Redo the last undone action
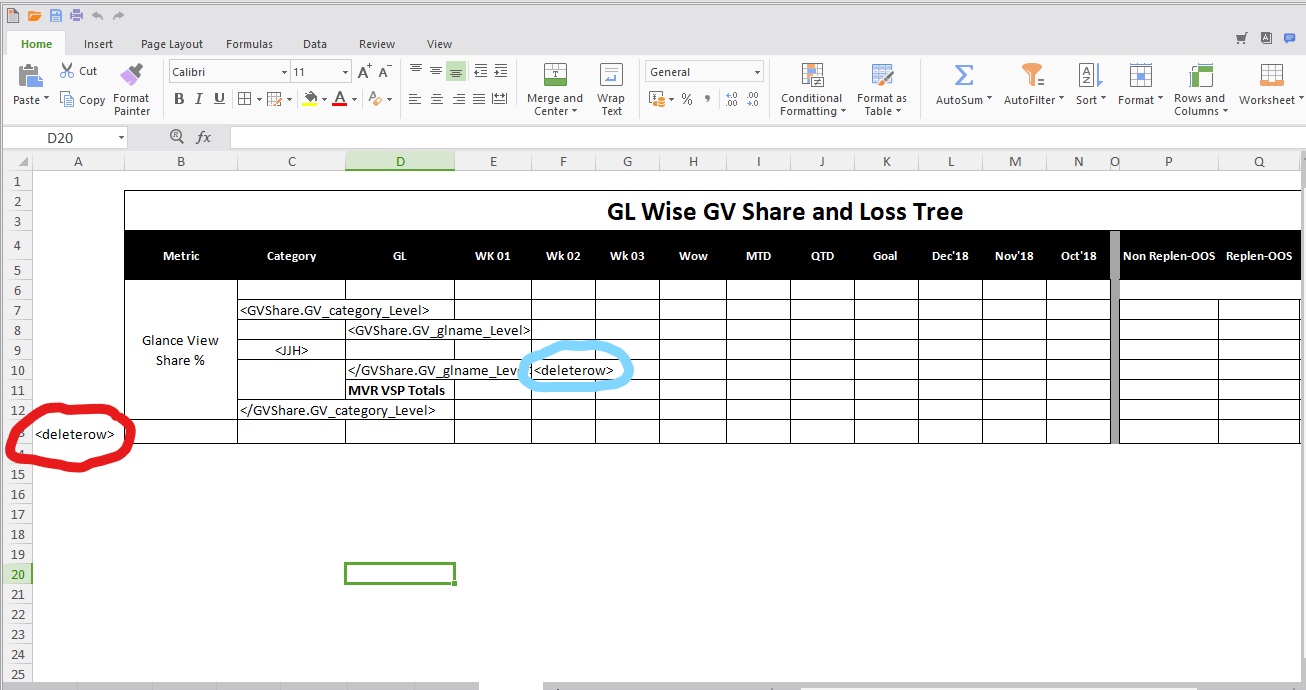This screenshot has height=690, width=1306. [118, 15]
